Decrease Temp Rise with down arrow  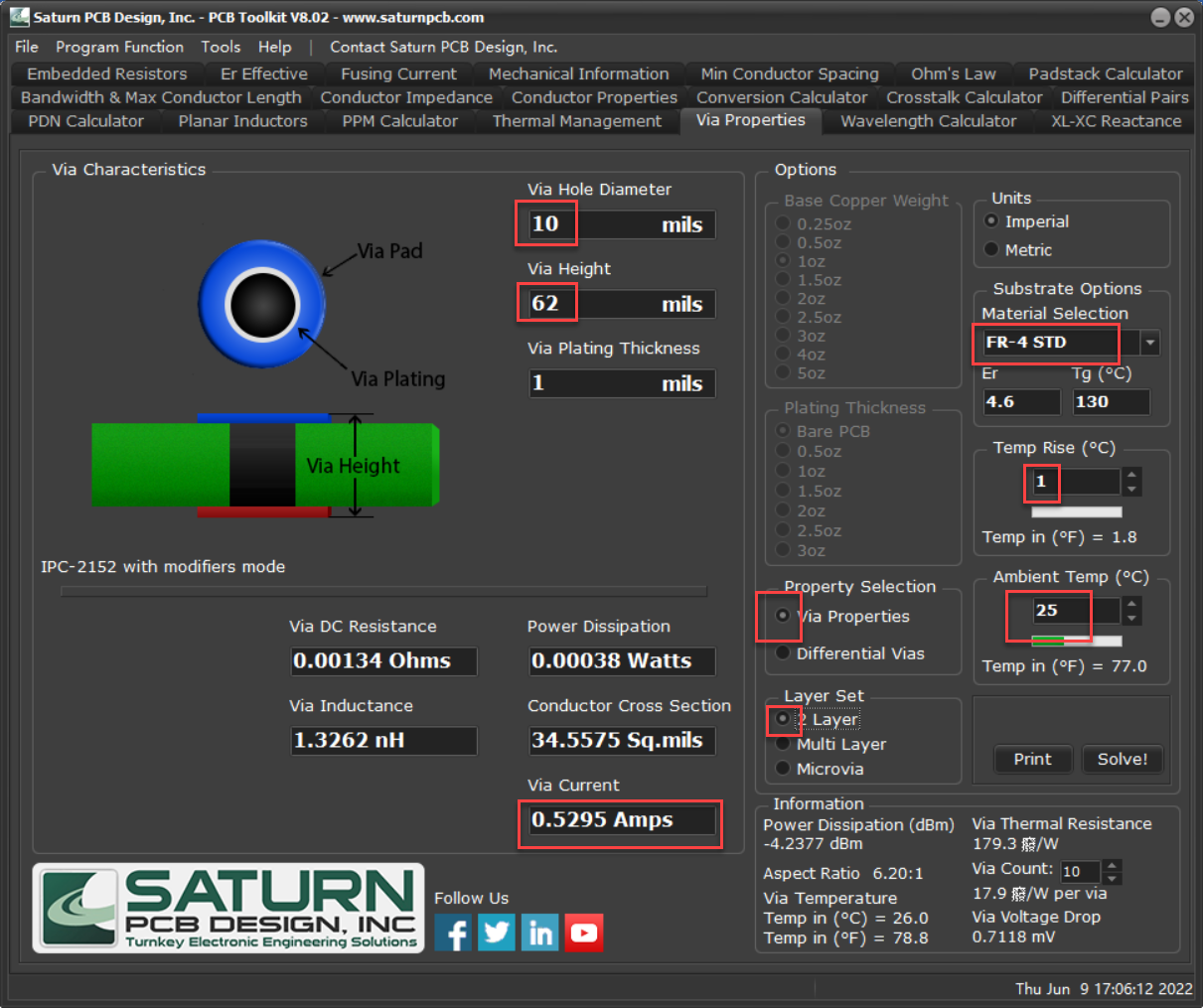(1131, 489)
